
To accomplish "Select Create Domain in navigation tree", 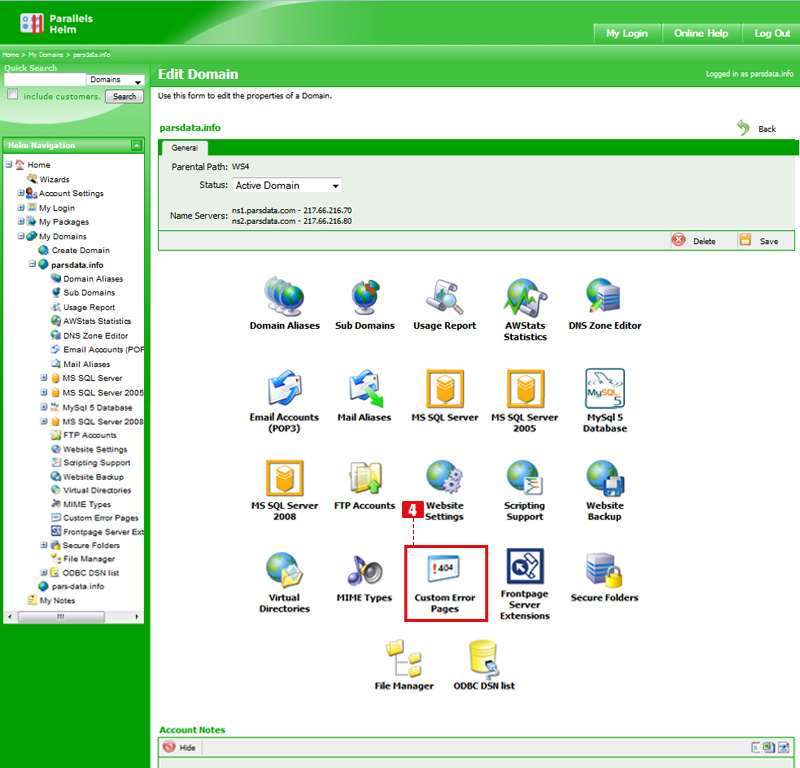I will click(x=81, y=250).
